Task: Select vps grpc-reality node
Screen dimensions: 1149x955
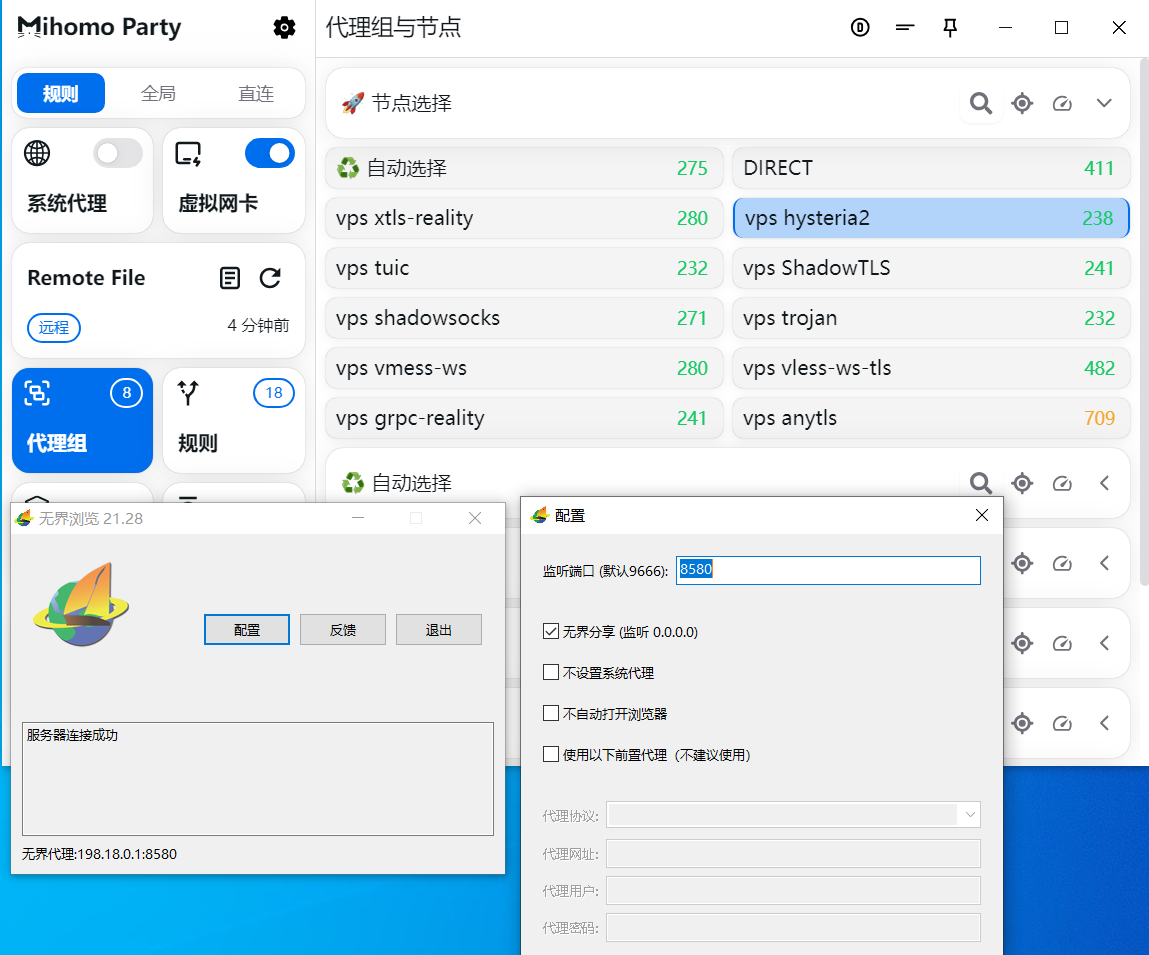Action: point(524,418)
